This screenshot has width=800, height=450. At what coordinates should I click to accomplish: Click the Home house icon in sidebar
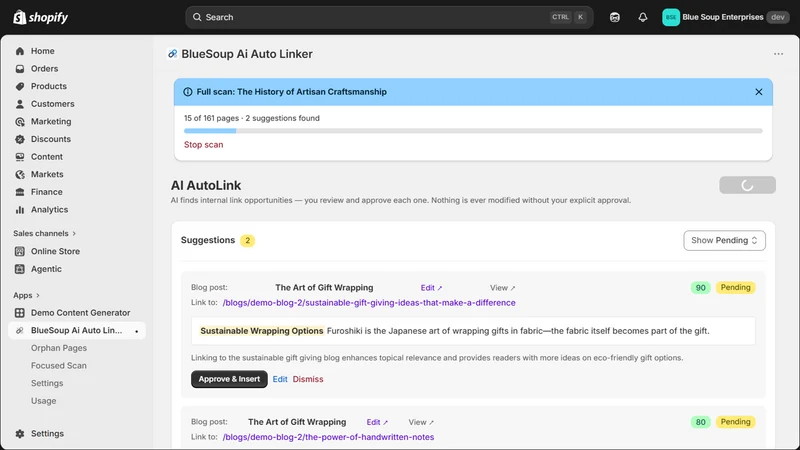20,51
